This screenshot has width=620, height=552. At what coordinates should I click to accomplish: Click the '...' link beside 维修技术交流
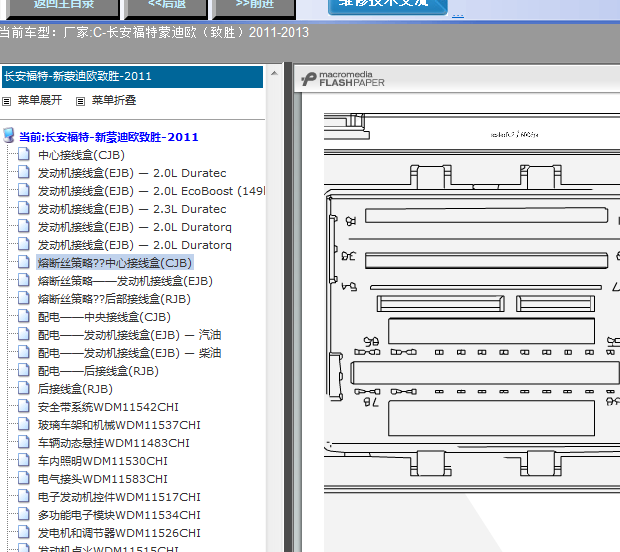point(457,15)
